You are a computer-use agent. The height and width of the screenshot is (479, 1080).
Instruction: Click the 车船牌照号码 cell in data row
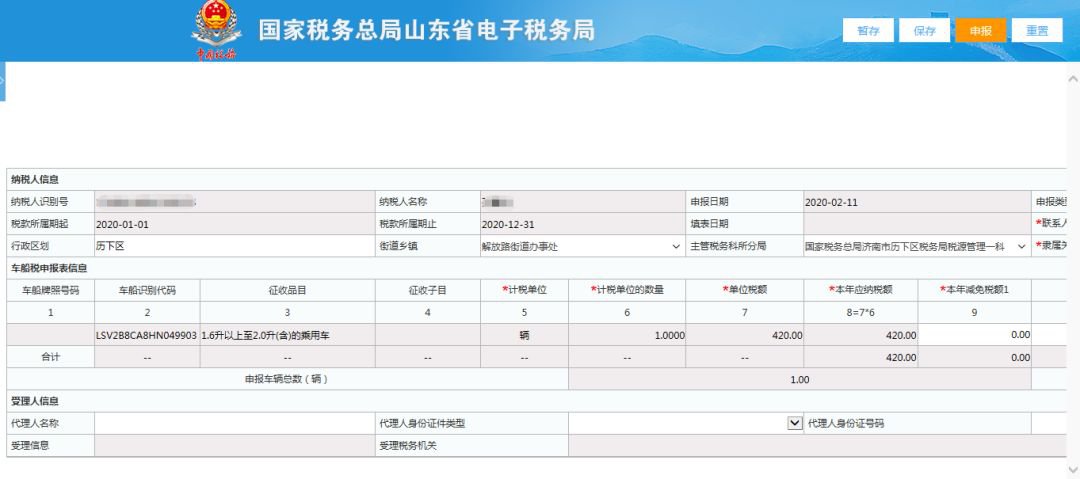50,336
